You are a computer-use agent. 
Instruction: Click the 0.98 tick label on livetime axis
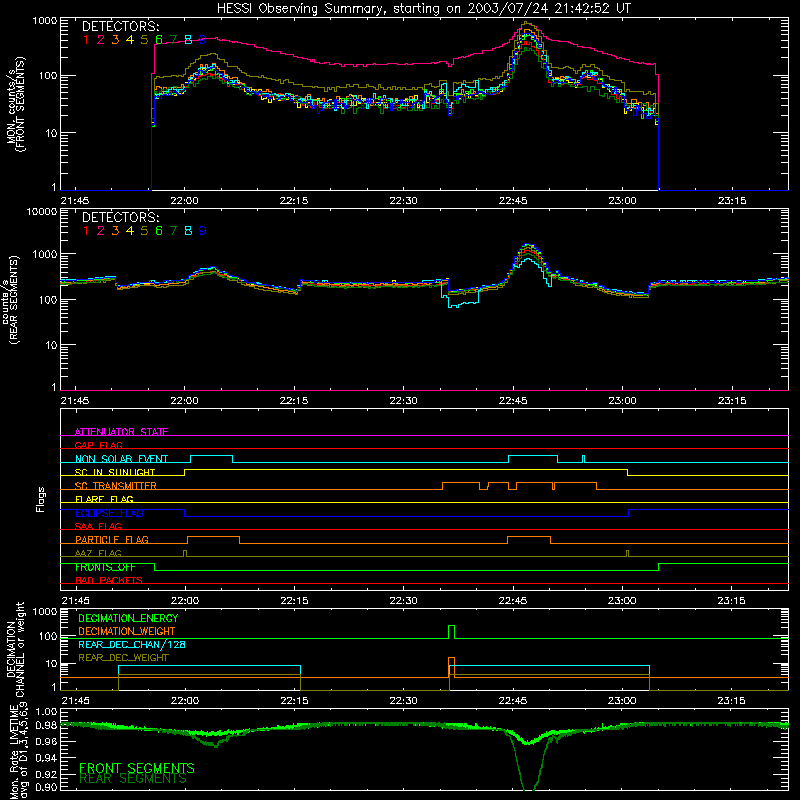[x=46, y=725]
